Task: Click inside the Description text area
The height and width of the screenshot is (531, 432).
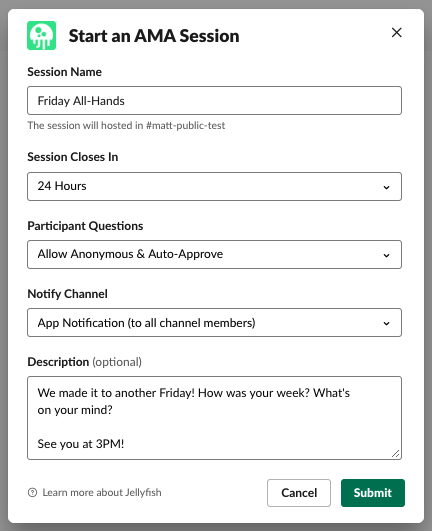Action: pos(214,418)
